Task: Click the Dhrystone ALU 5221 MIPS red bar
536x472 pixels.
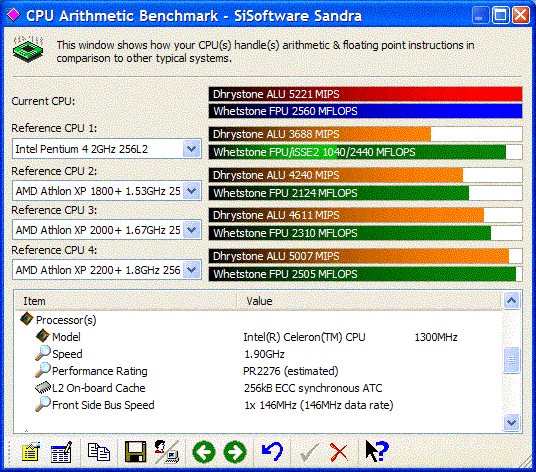Action: [x=365, y=94]
